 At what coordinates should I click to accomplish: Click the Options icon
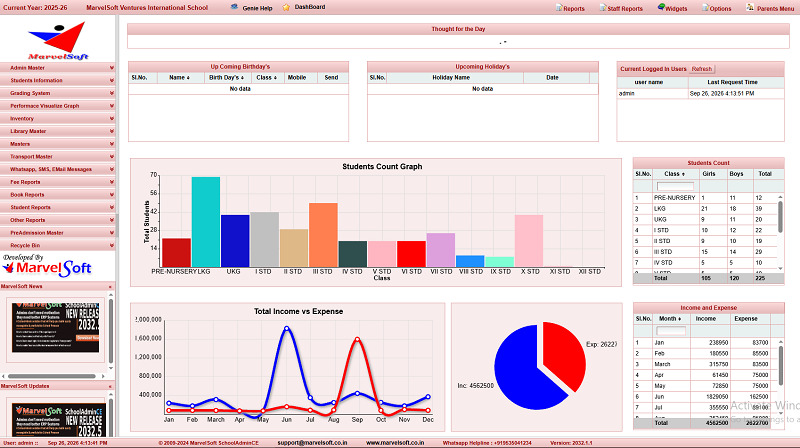706,8
